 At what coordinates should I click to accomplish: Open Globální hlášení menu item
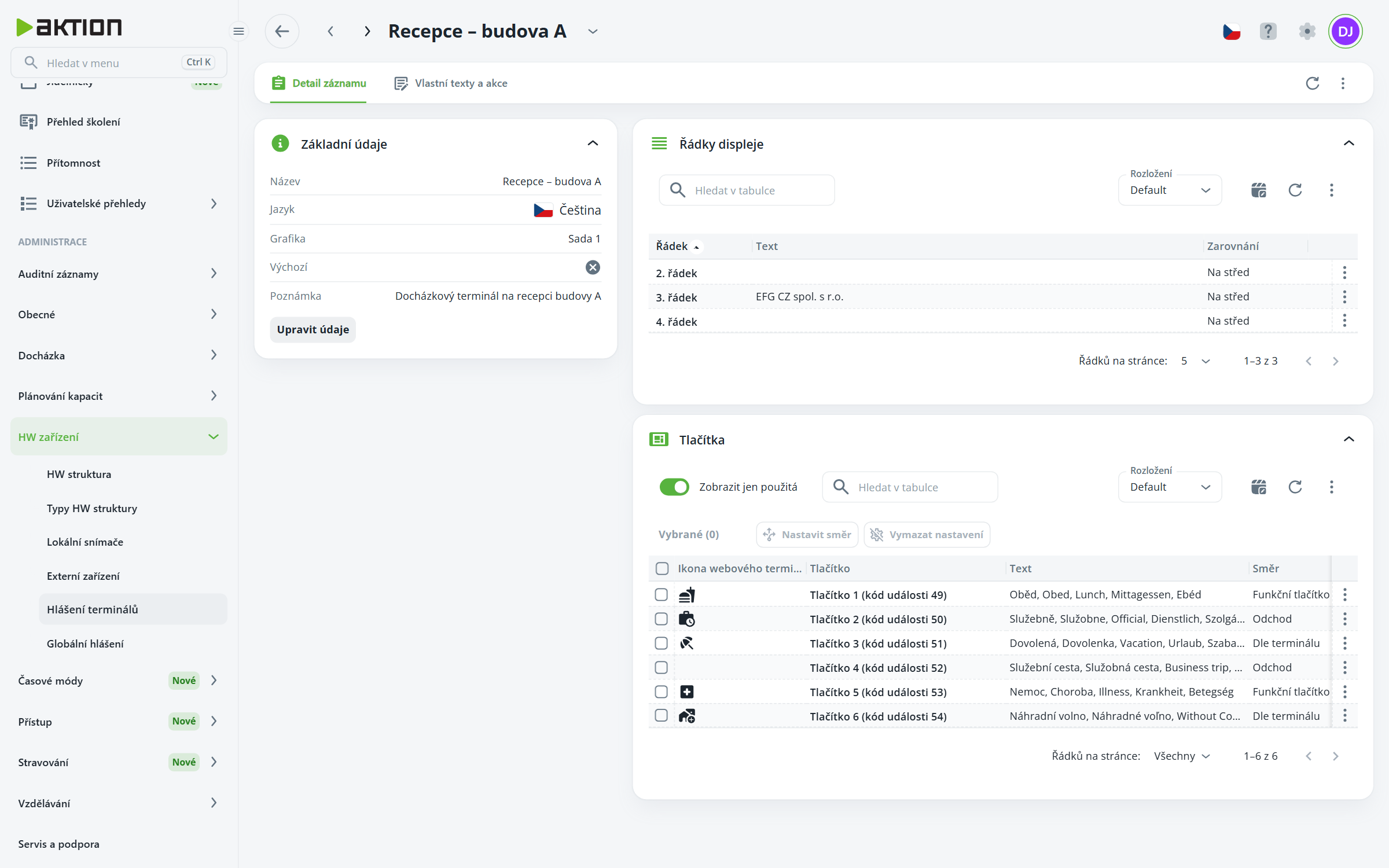coord(85,643)
